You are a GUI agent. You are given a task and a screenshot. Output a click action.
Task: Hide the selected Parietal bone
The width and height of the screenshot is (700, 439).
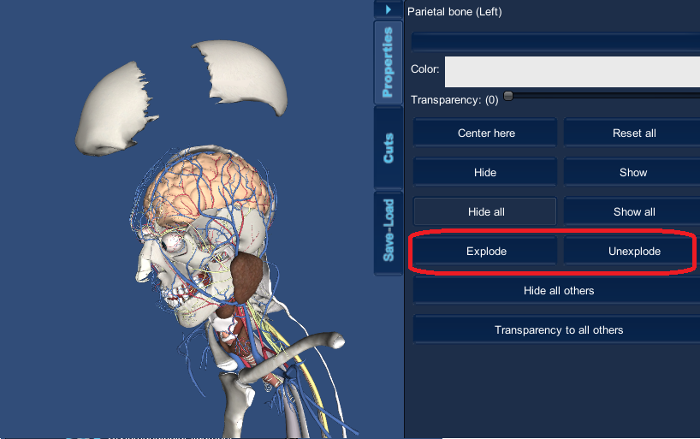486,172
